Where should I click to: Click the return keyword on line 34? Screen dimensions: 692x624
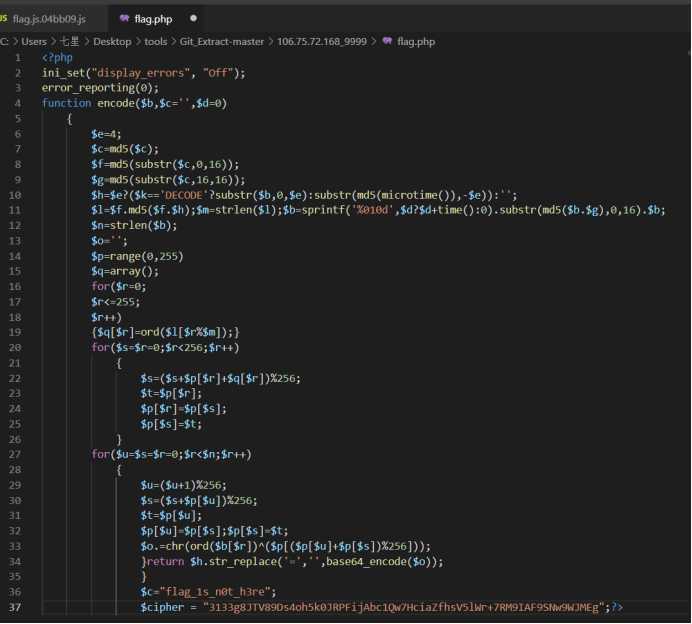[165, 561]
